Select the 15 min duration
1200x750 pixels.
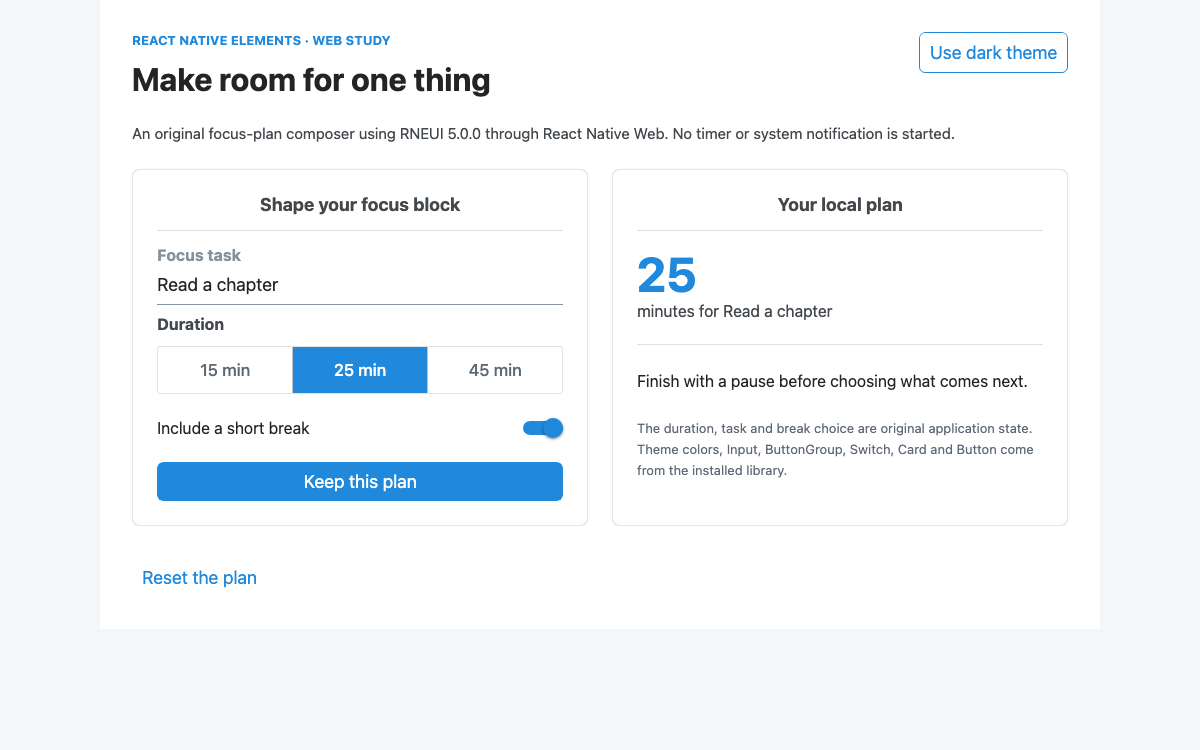click(x=225, y=370)
